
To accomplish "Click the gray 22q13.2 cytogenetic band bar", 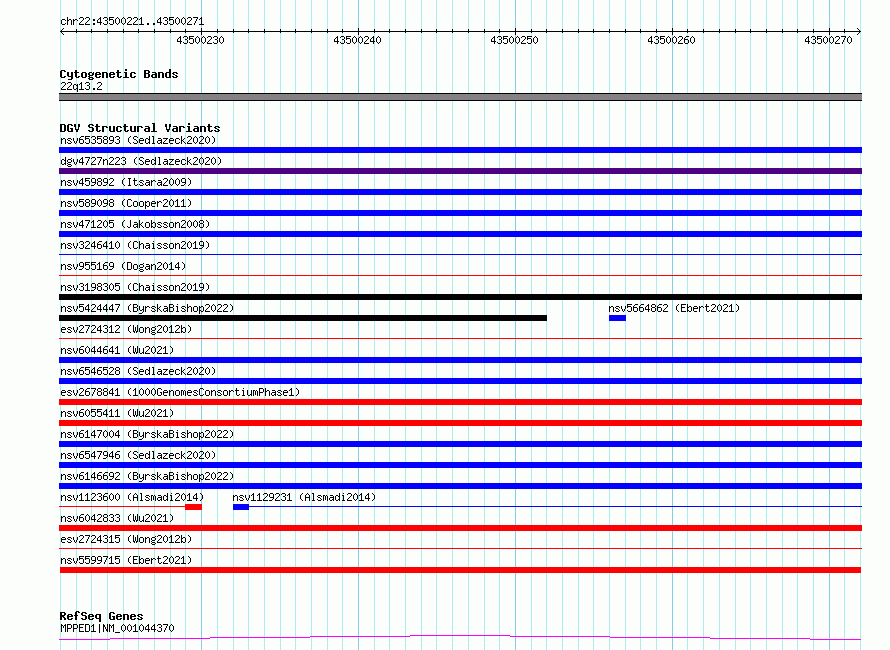I will (x=460, y=97).
